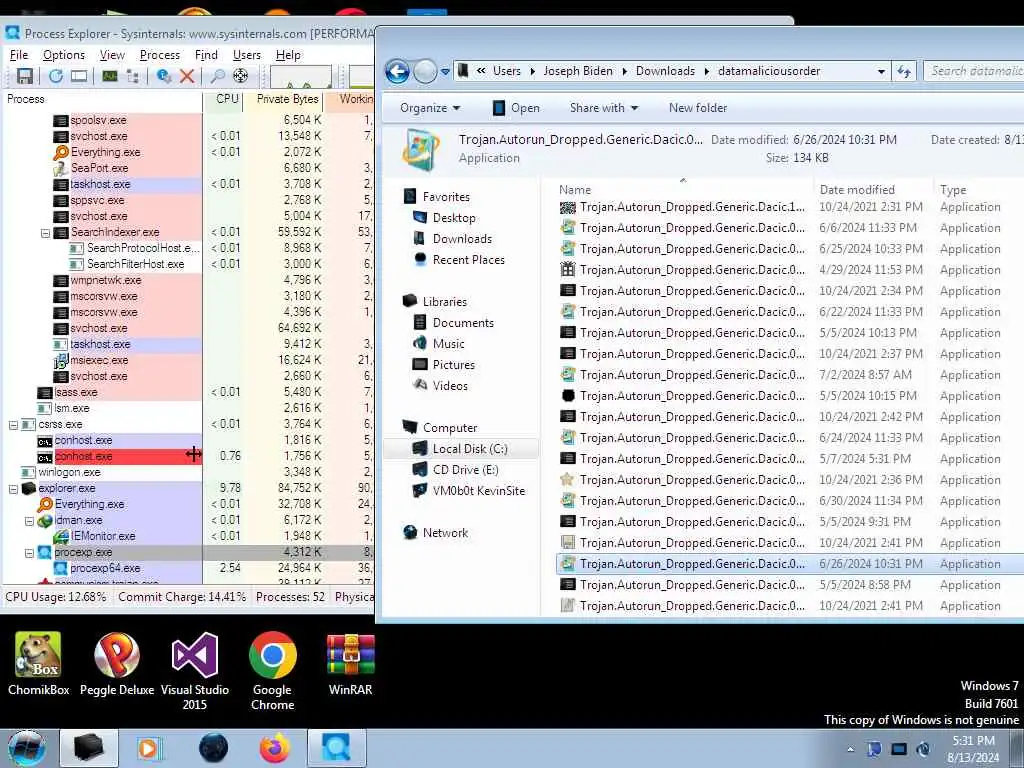This screenshot has height=768, width=1024.
Task: Open the Share with dropdown
Action: 603,108
